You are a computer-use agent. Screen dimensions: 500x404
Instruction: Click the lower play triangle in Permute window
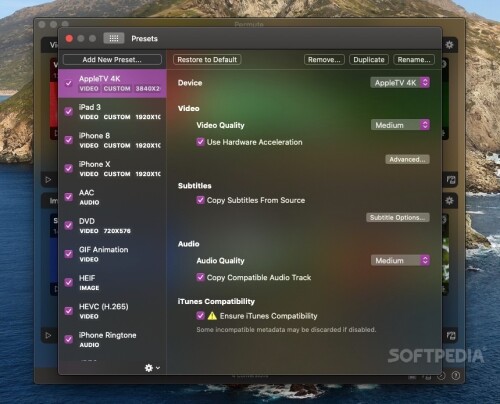click(48, 335)
